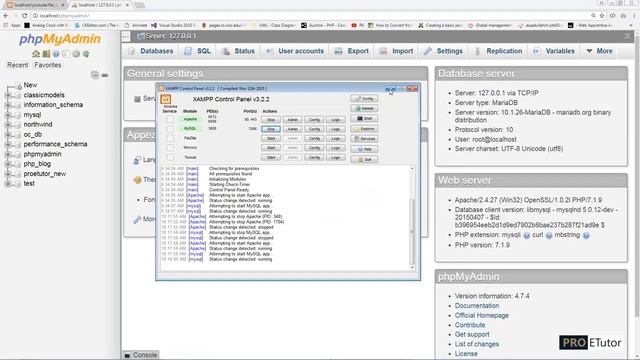
Task: Open Apache Logs button in XAMPP
Action: pos(336,120)
